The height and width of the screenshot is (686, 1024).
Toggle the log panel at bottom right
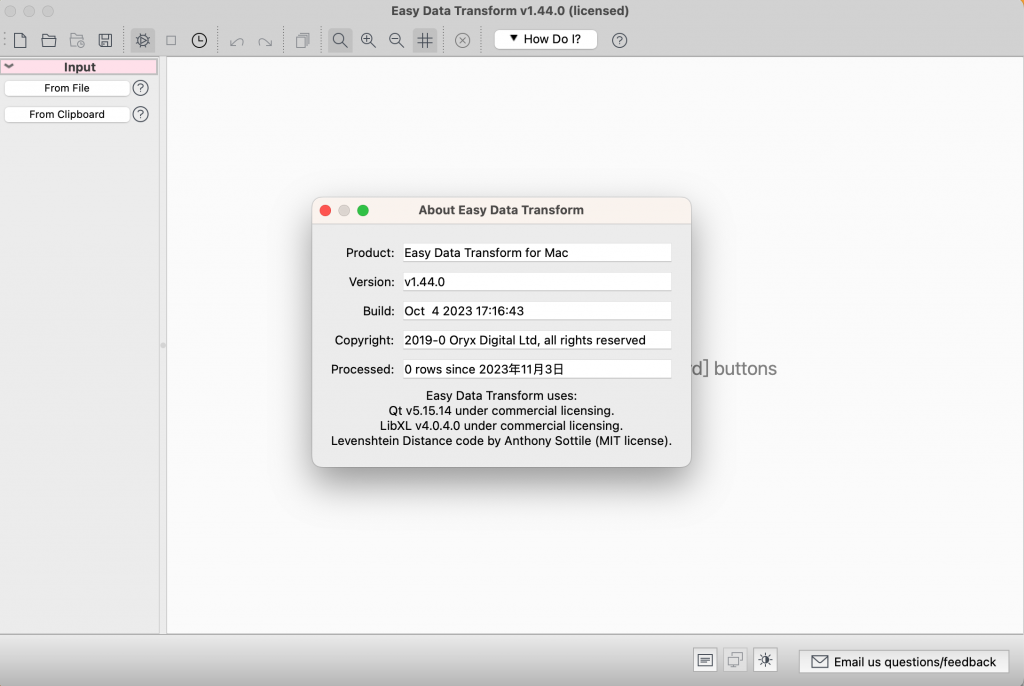pos(705,660)
